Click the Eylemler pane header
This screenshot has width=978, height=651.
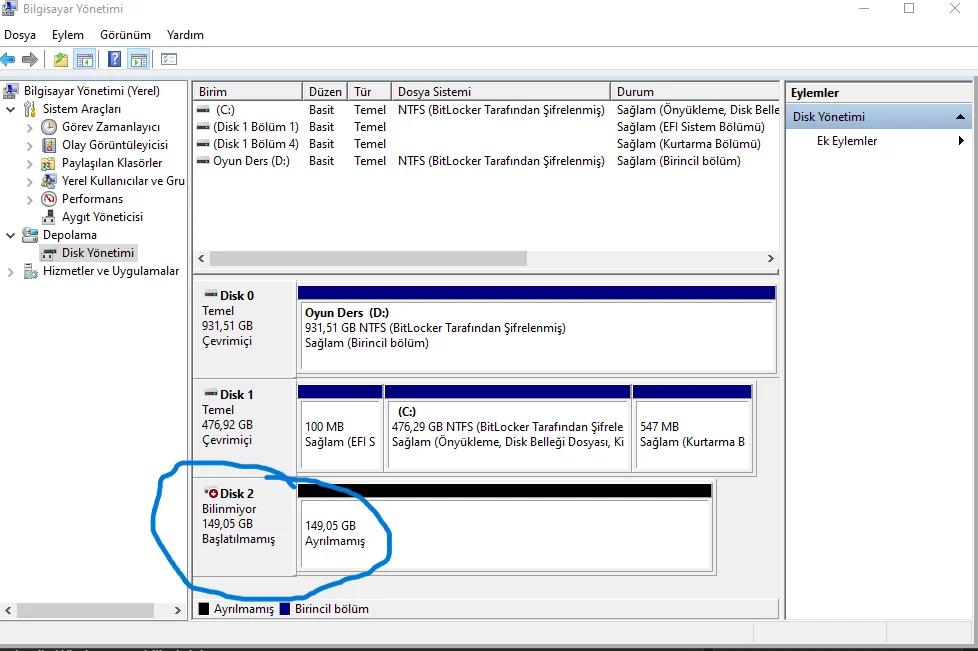[878, 93]
